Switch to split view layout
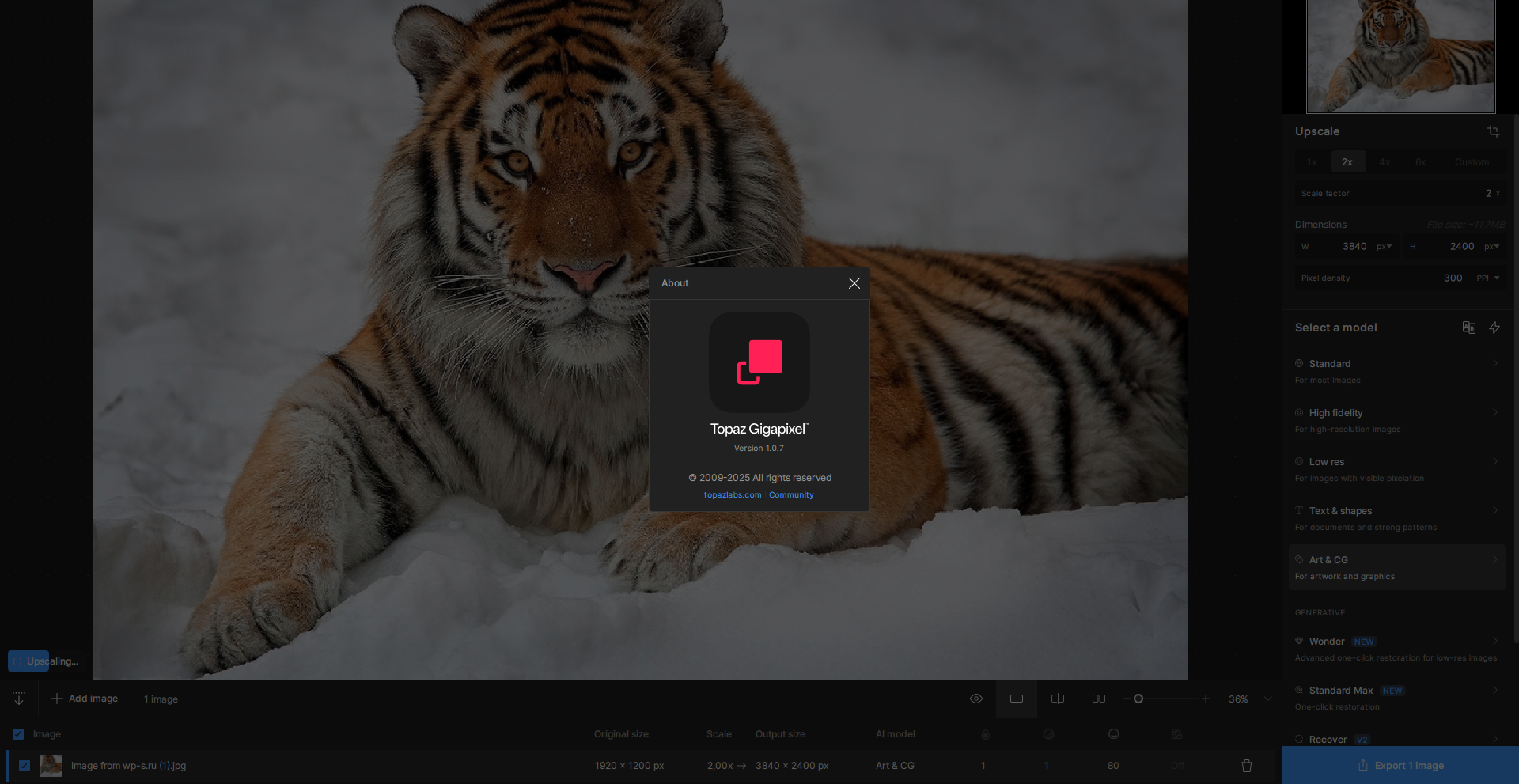This screenshot has height=784, width=1519. tap(1058, 699)
